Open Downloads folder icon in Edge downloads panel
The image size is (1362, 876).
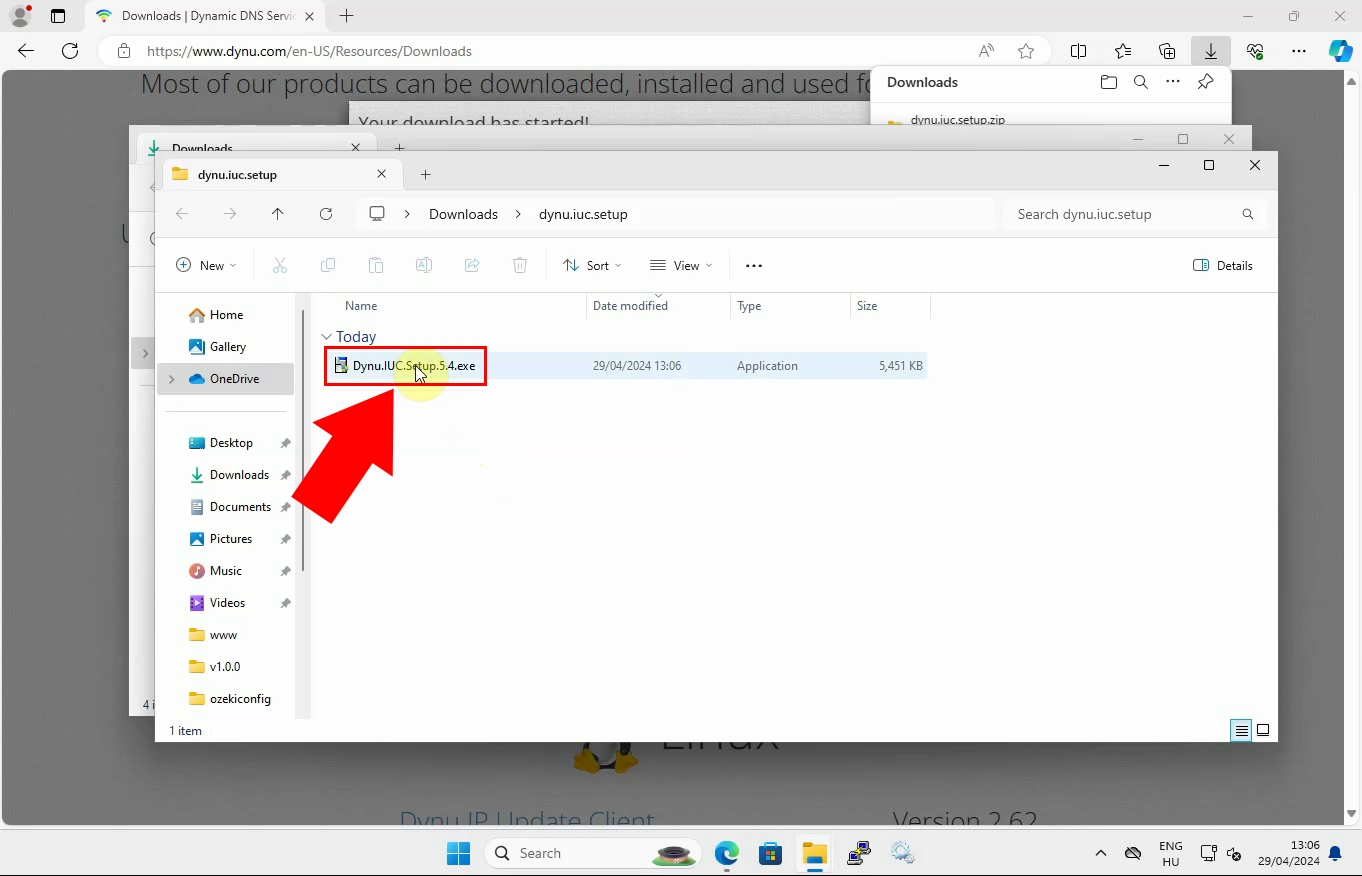[1109, 82]
